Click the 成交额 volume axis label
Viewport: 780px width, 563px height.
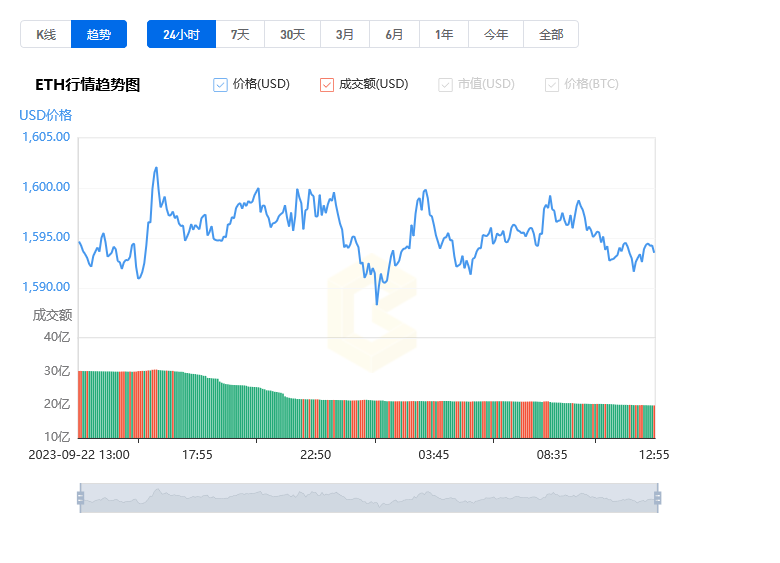tap(52, 315)
